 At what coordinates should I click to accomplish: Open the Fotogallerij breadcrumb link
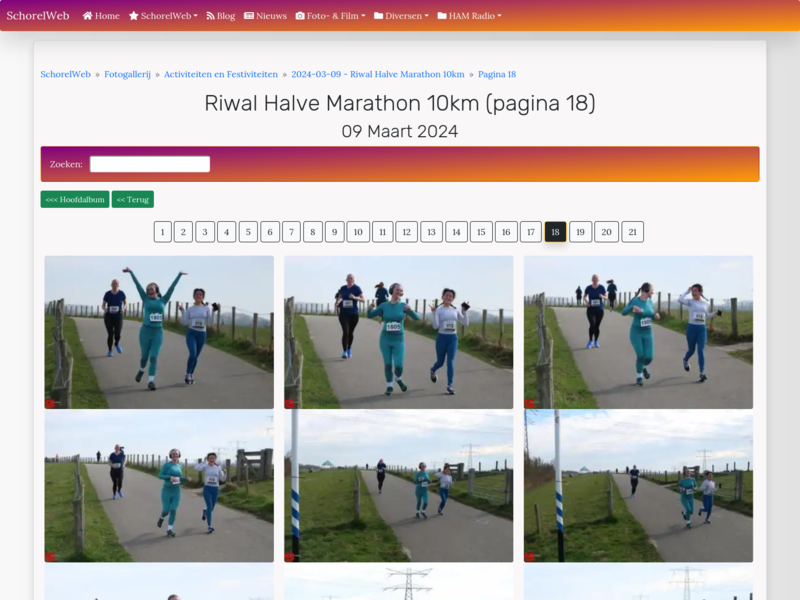(128, 74)
